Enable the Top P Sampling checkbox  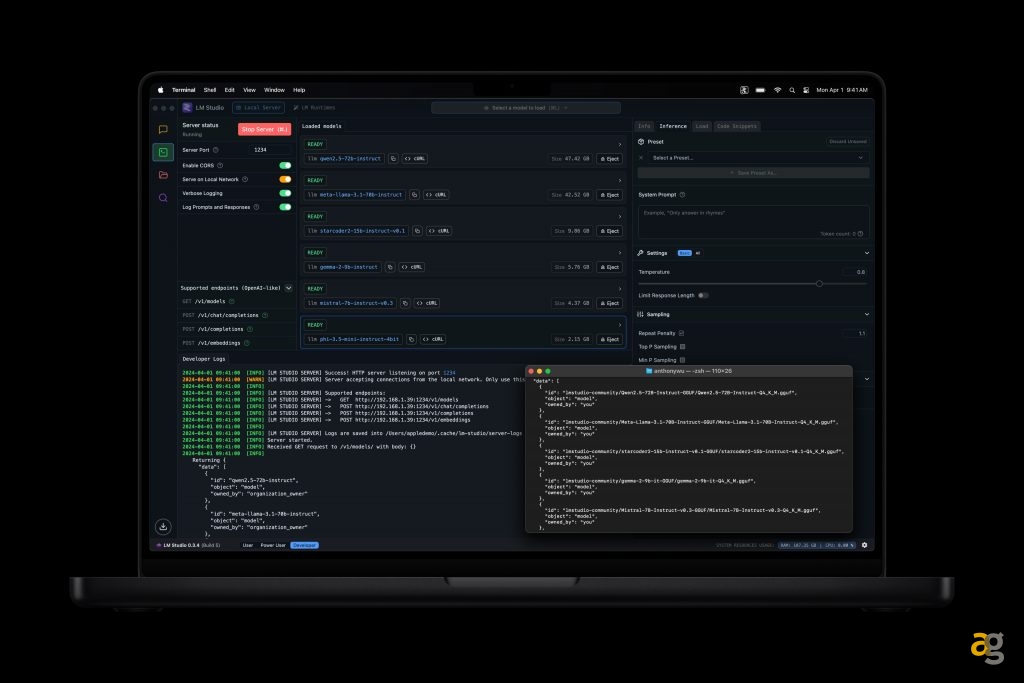pyautogui.click(x=683, y=346)
